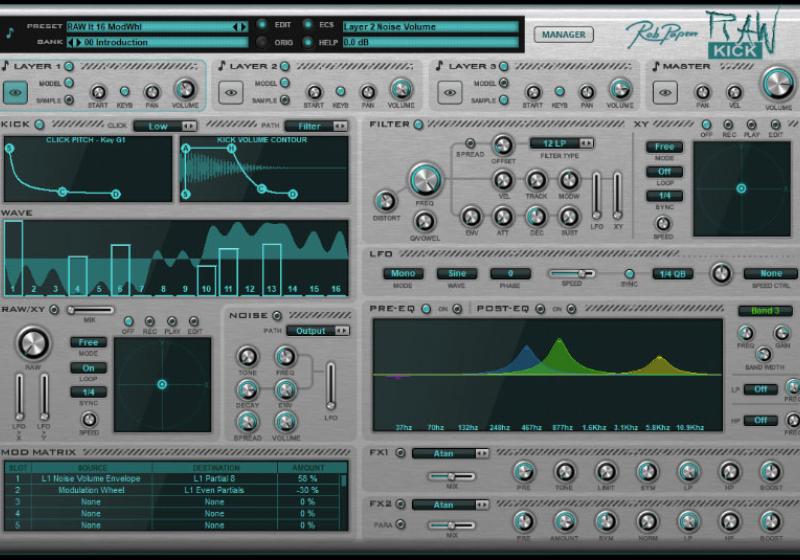Toggle Layer 2 Sample radio button
800x560 pixels.
coord(285,100)
